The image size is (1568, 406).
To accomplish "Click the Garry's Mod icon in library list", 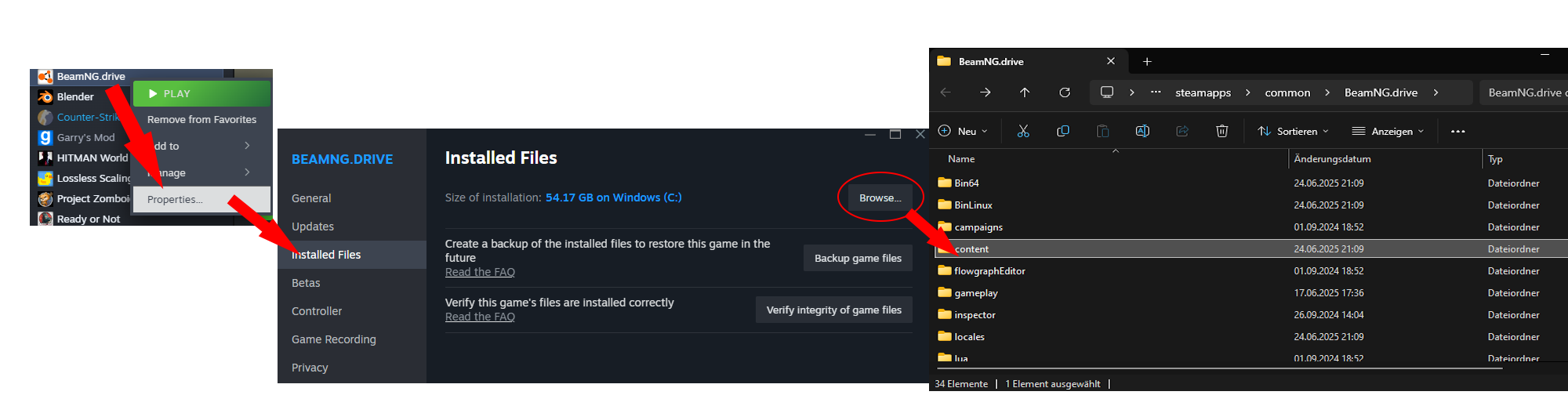I will tap(45, 137).
